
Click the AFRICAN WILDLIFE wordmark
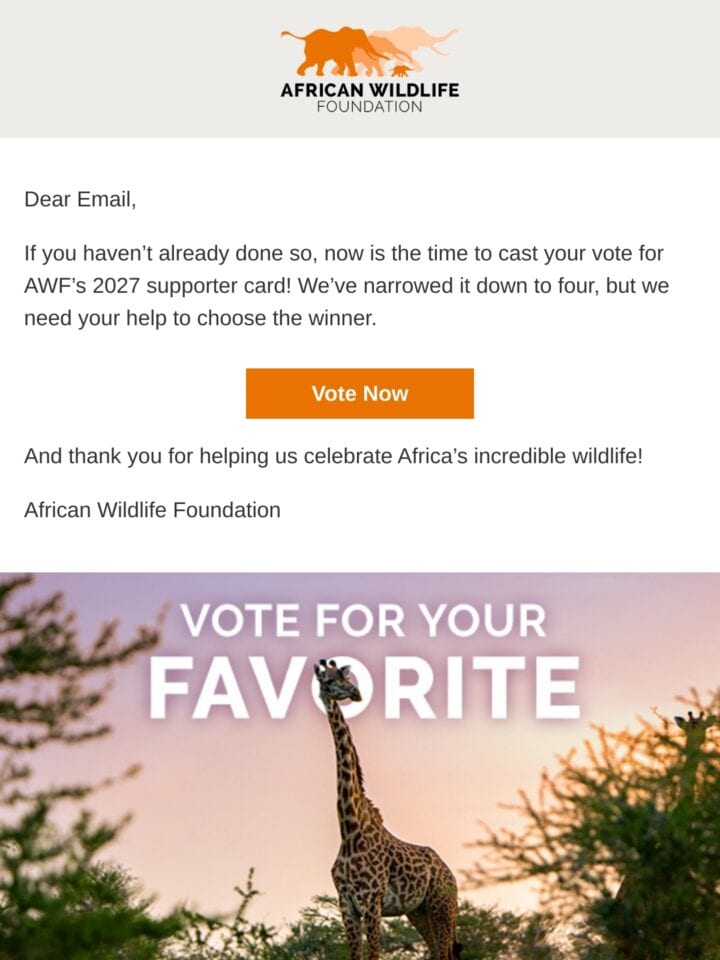tap(369, 90)
